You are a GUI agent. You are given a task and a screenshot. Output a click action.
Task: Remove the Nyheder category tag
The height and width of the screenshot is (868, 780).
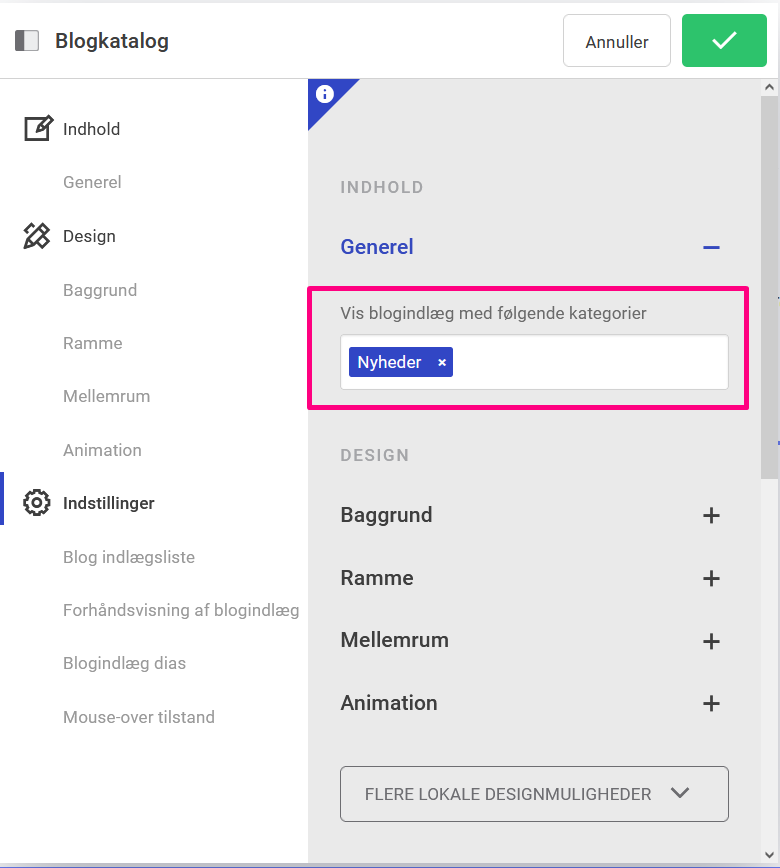click(442, 363)
